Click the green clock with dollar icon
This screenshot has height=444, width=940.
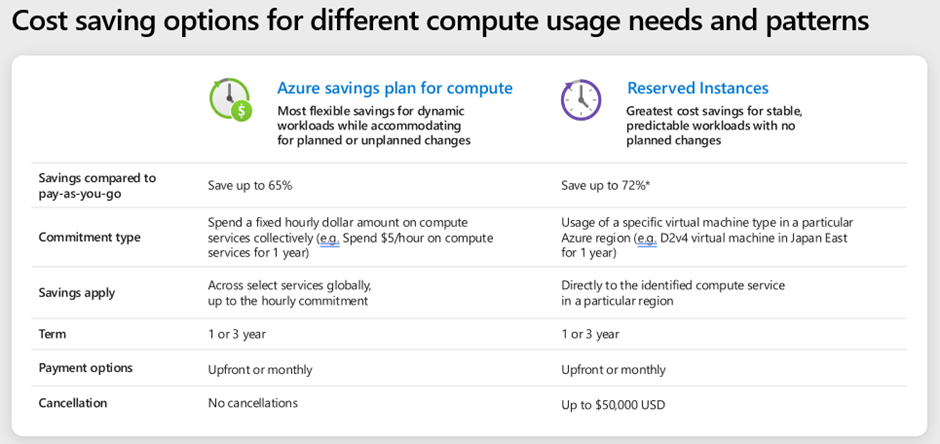coord(230,99)
